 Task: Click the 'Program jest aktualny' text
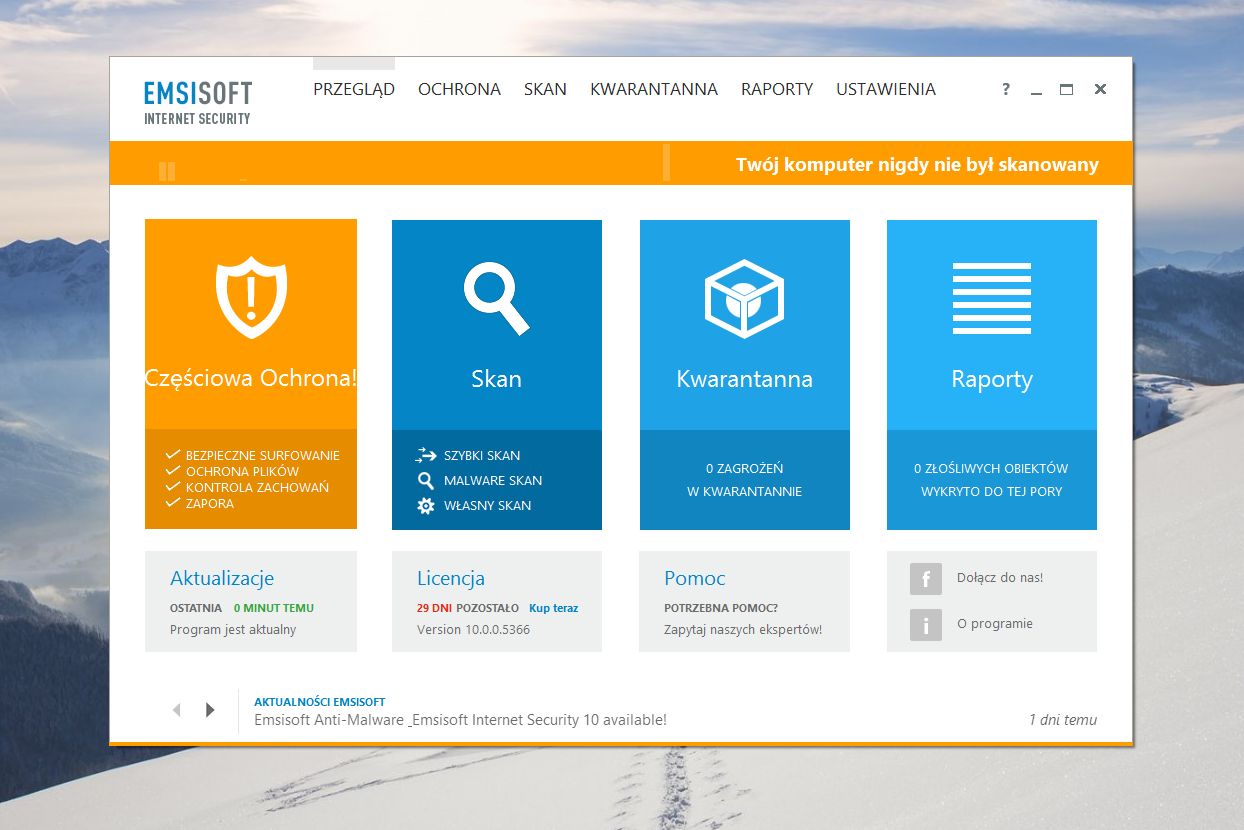click(x=233, y=630)
